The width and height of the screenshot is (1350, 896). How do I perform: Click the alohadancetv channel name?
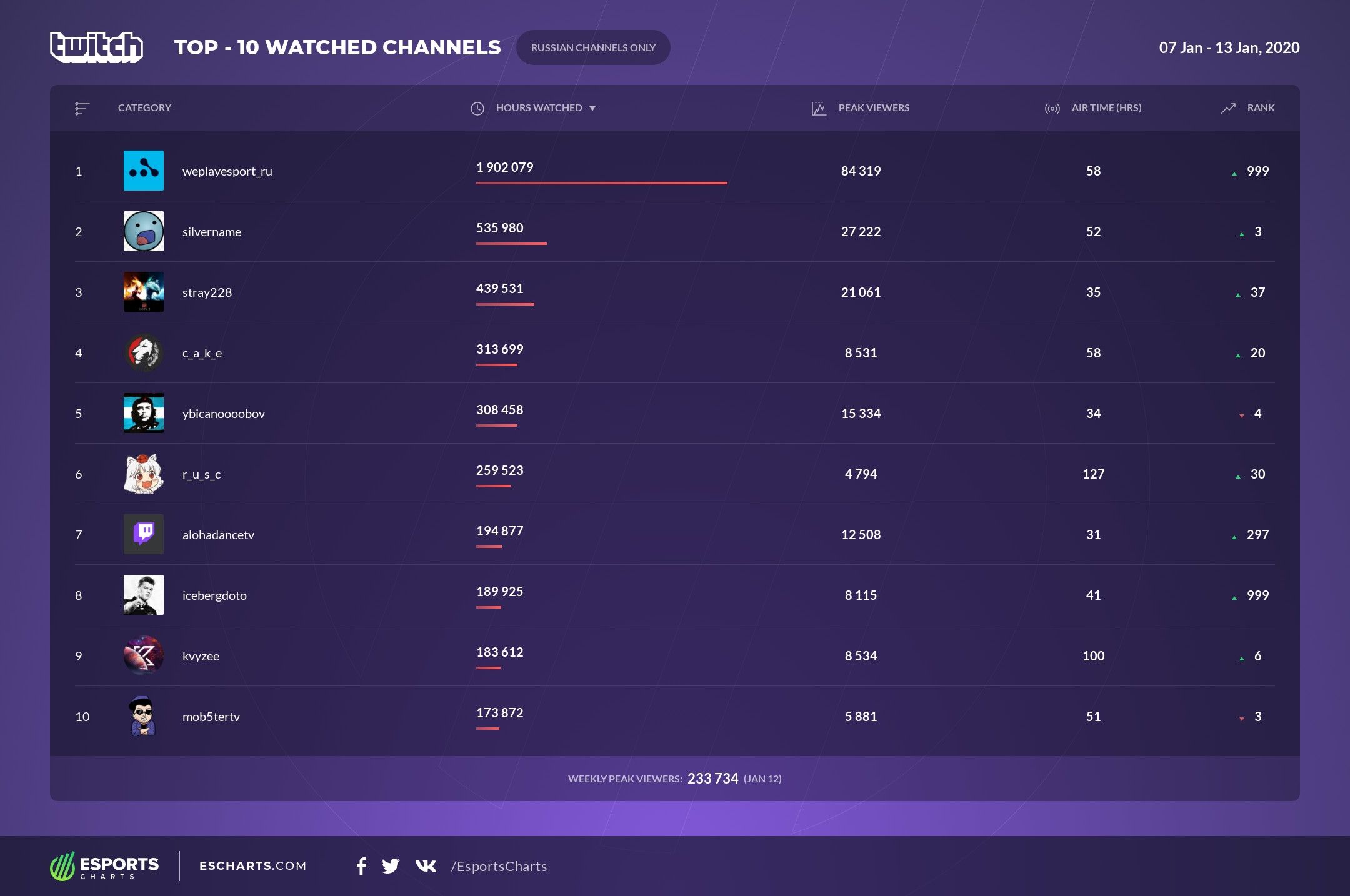coord(218,535)
